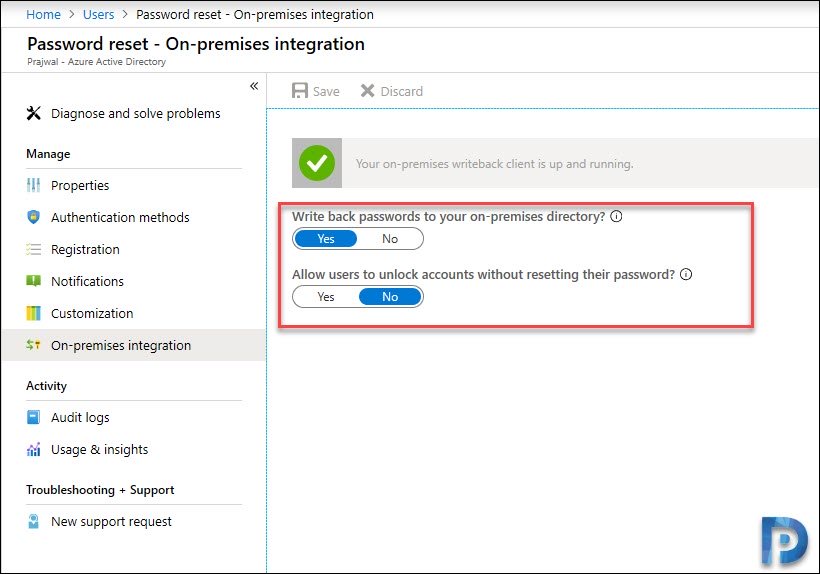Set write back passwords to No
820x574 pixels.
pyautogui.click(x=390, y=239)
